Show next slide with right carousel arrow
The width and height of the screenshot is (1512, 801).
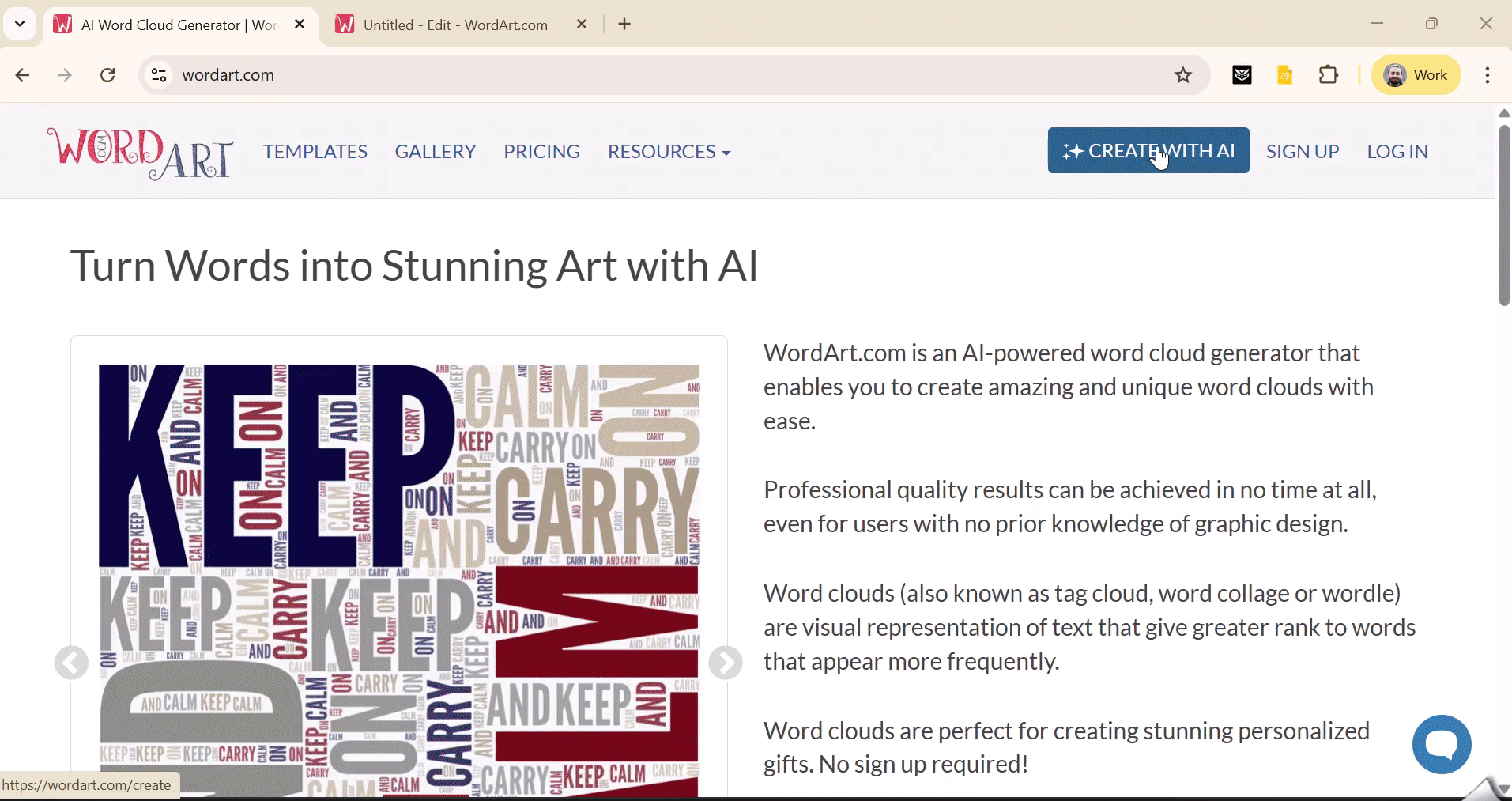coord(725,663)
